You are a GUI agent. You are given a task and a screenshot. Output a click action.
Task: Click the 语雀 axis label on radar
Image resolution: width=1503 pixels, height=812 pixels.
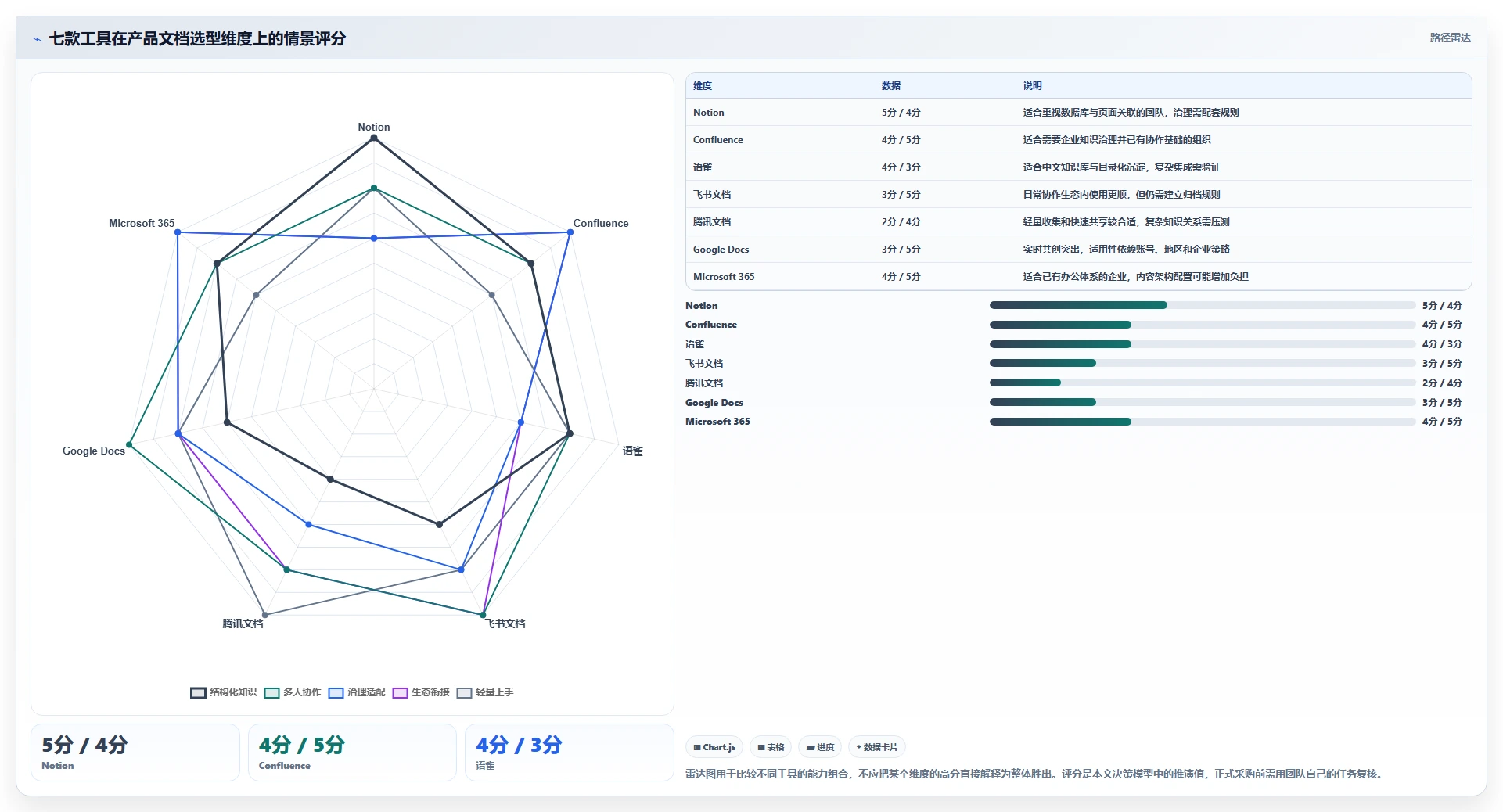(632, 451)
